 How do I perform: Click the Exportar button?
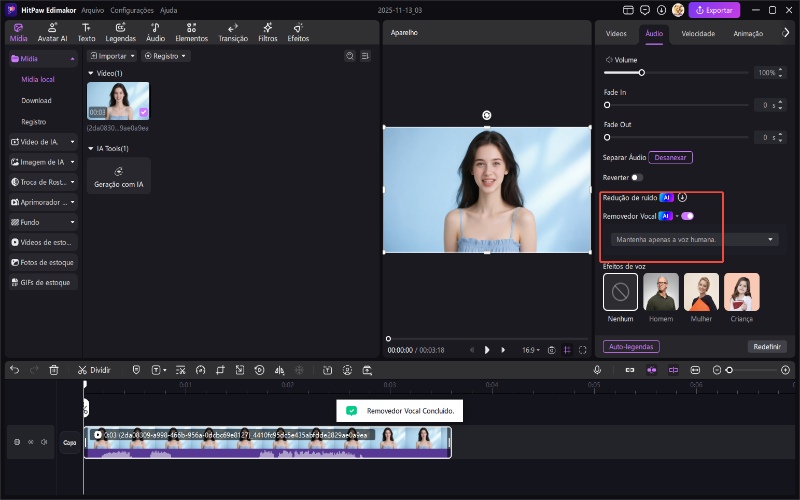(x=715, y=10)
